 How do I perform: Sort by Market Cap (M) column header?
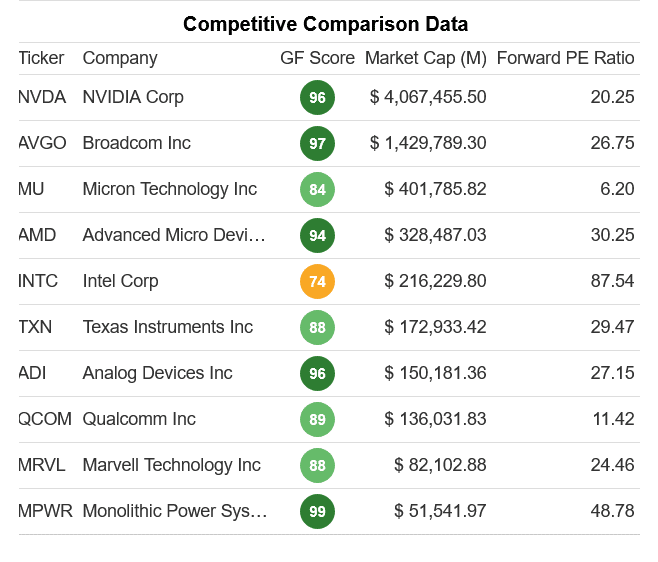(425, 58)
